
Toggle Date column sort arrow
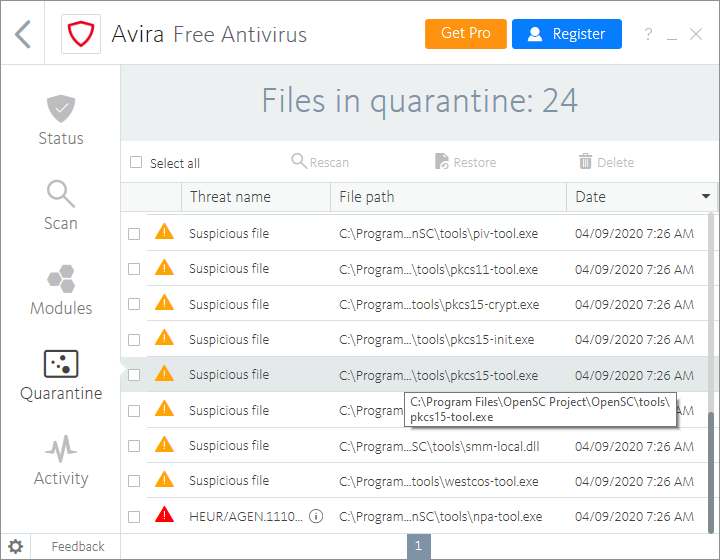pos(706,196)
